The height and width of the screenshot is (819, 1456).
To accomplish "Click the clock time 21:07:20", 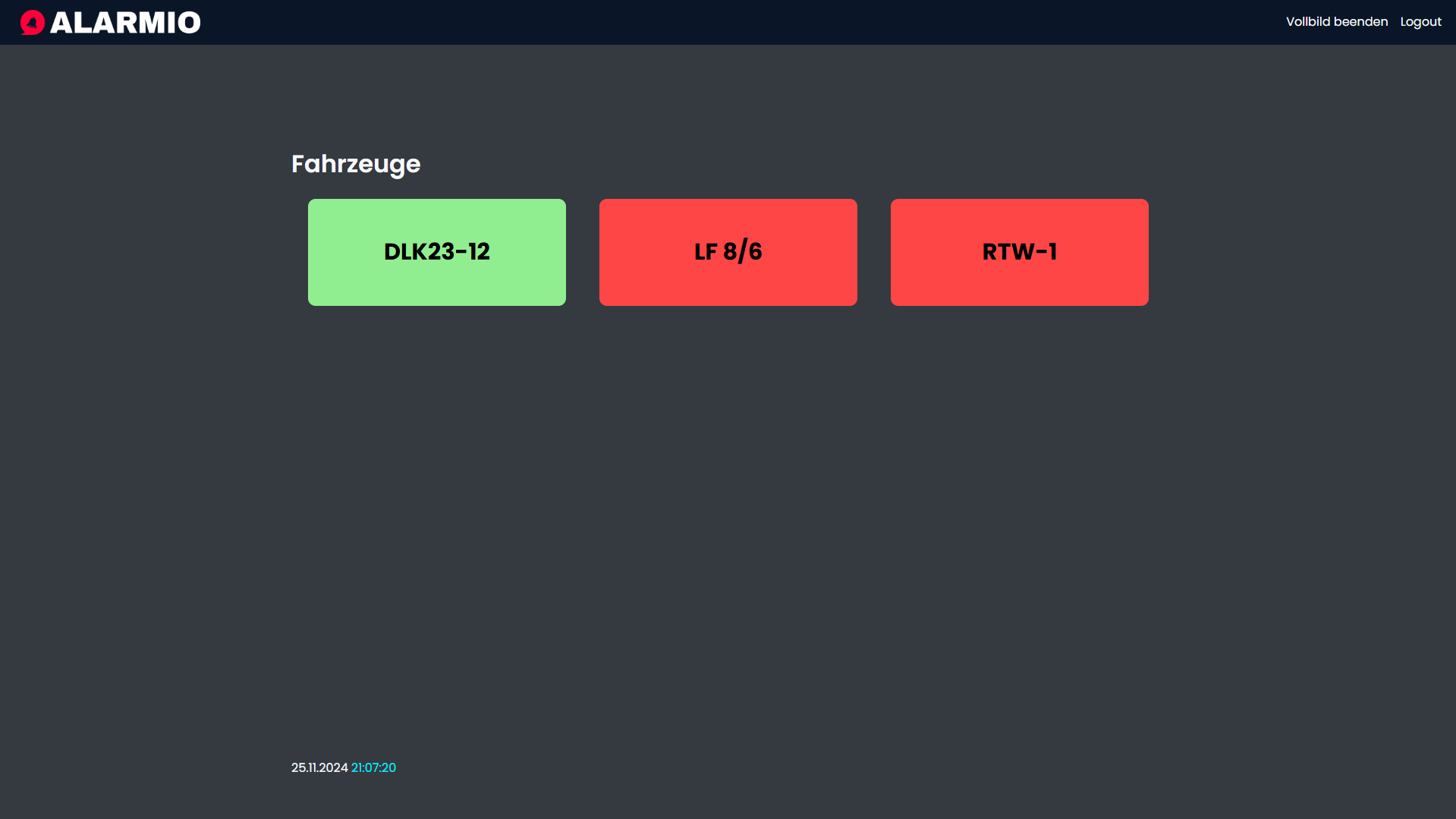I will pyautogui.click(x=373, y=767).
